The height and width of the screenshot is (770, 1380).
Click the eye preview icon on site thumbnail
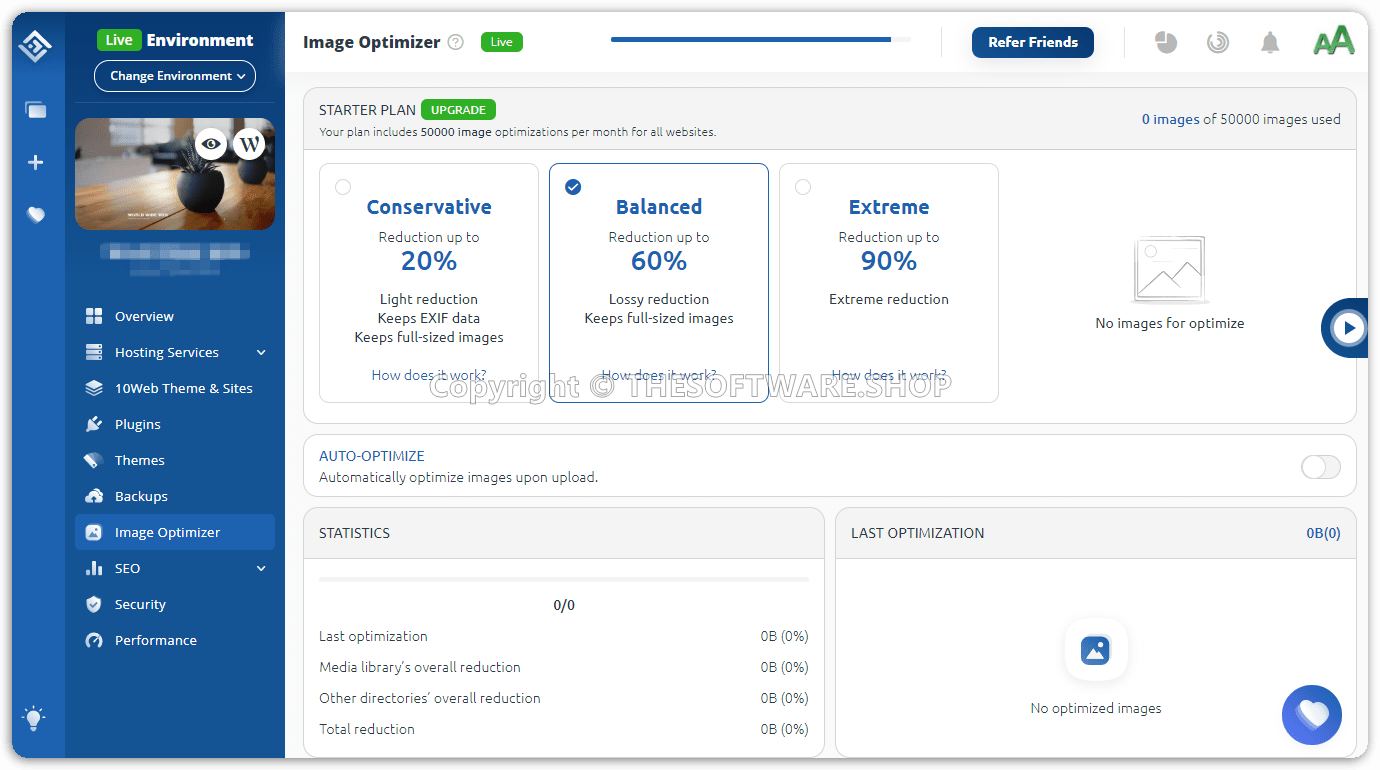[x=210, y=144]
